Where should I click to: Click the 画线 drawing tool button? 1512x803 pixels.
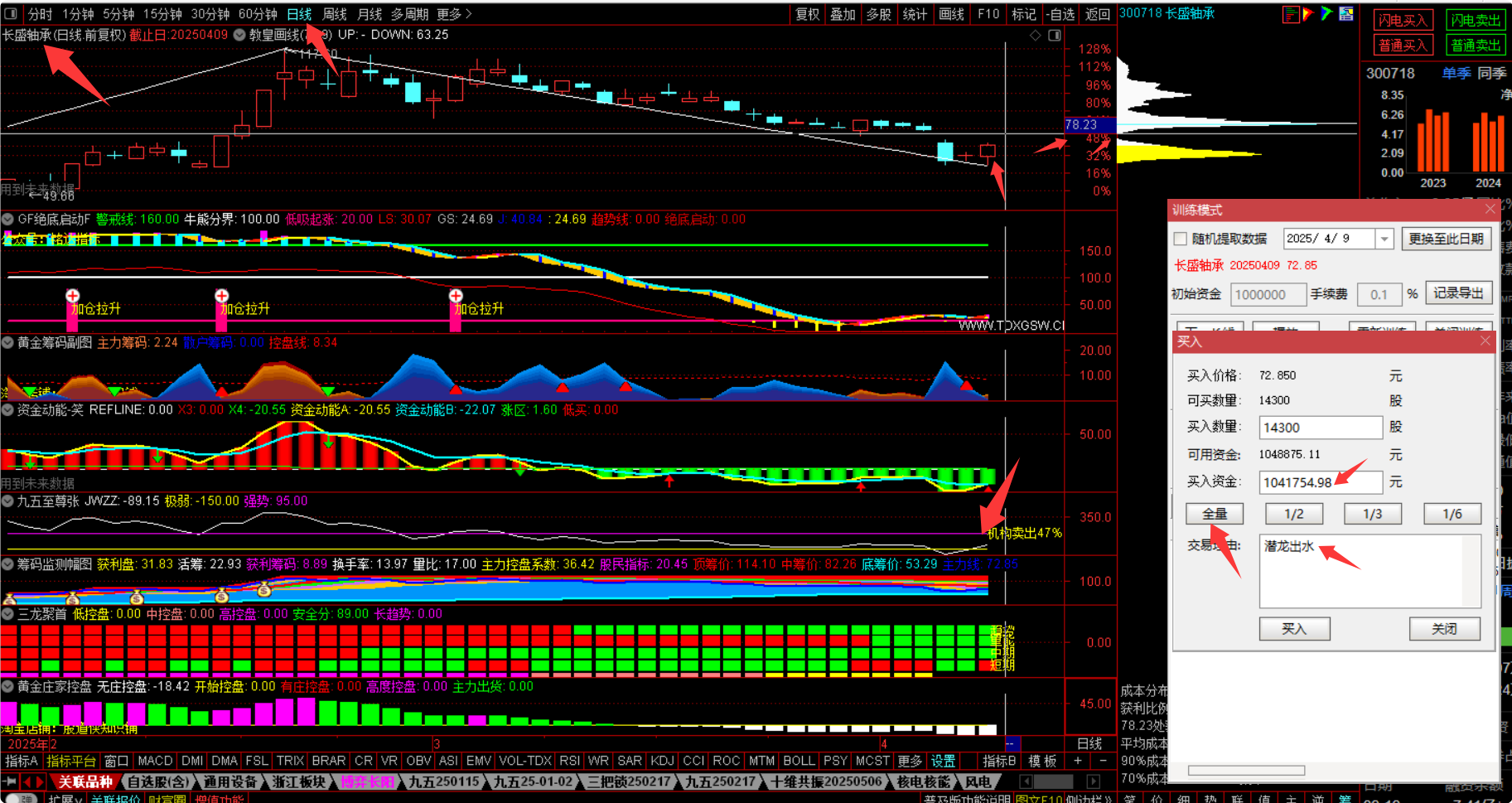click(951, 14)
